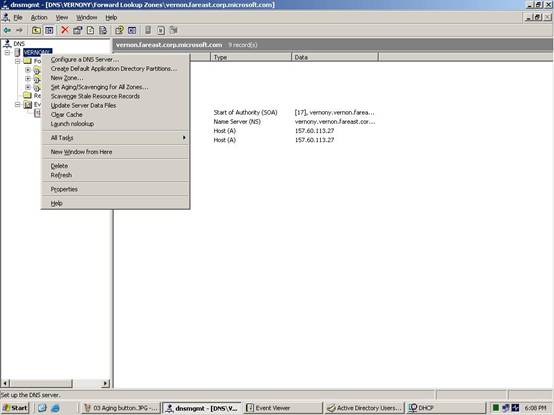Sort records by the Data column header
554x415 pixels.
click(335, 57)
